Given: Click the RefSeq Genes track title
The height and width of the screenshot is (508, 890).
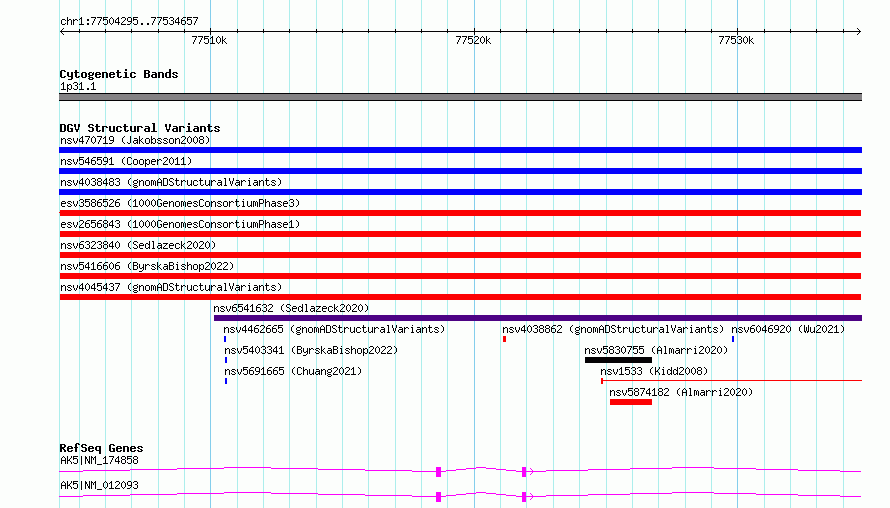Looking at the screenshot, I should tap(101, 448).
